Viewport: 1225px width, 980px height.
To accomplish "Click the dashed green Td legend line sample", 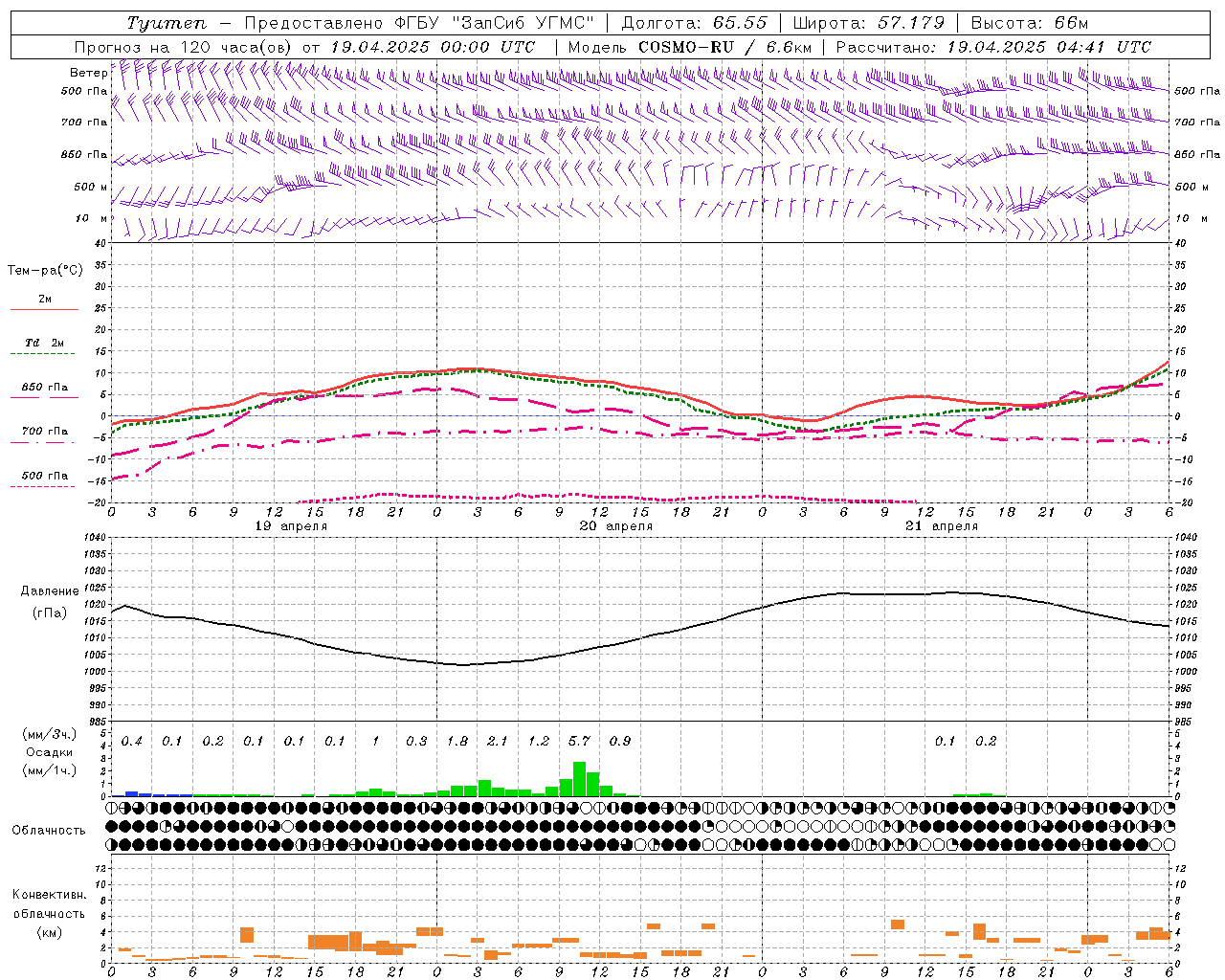I will tap(43, 354).
